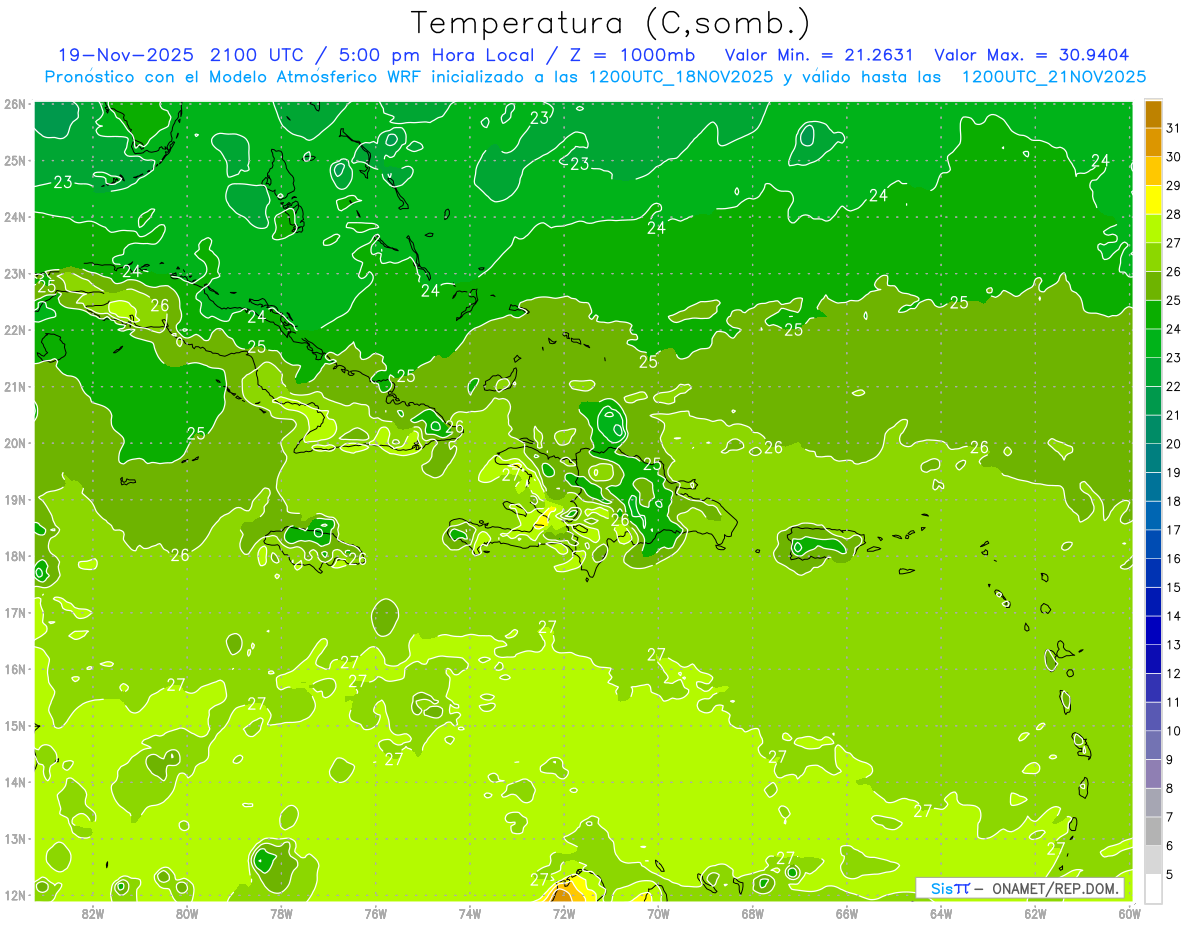The image size is (1200, 927).
Task: Click the '14N' latitude axis label
Action: click(x=15, y=782)
